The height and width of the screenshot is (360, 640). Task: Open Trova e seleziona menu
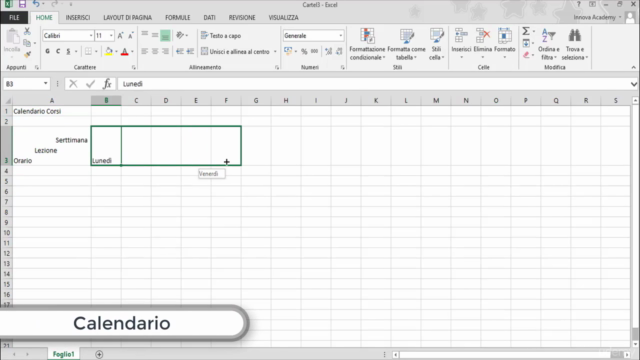pos(575,44)
